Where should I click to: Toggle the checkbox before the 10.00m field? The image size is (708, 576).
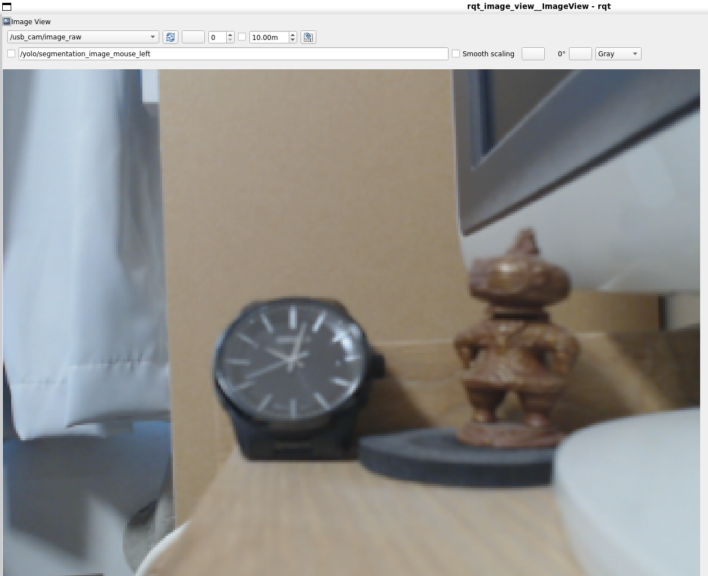[242, 37]
